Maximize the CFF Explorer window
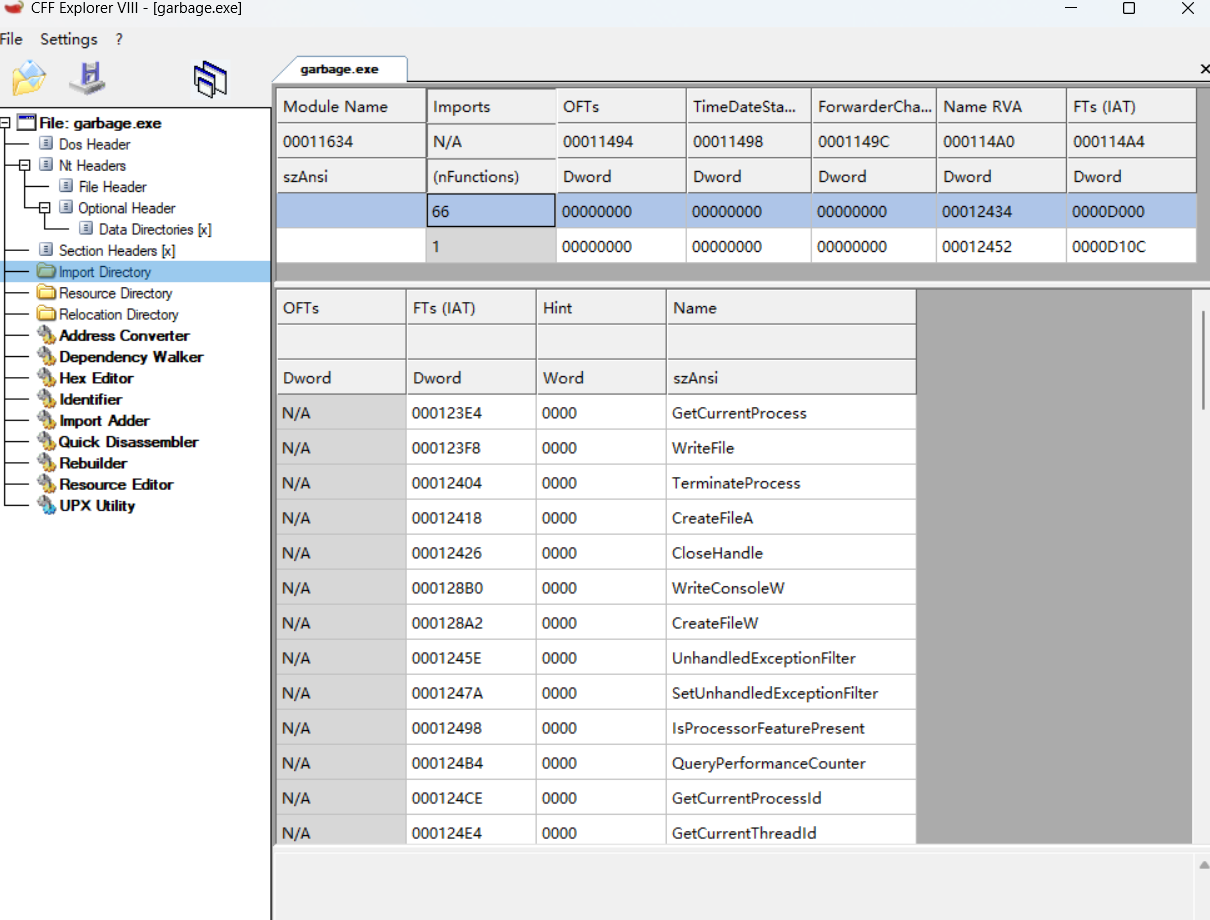 click(x=1129, y=9)
